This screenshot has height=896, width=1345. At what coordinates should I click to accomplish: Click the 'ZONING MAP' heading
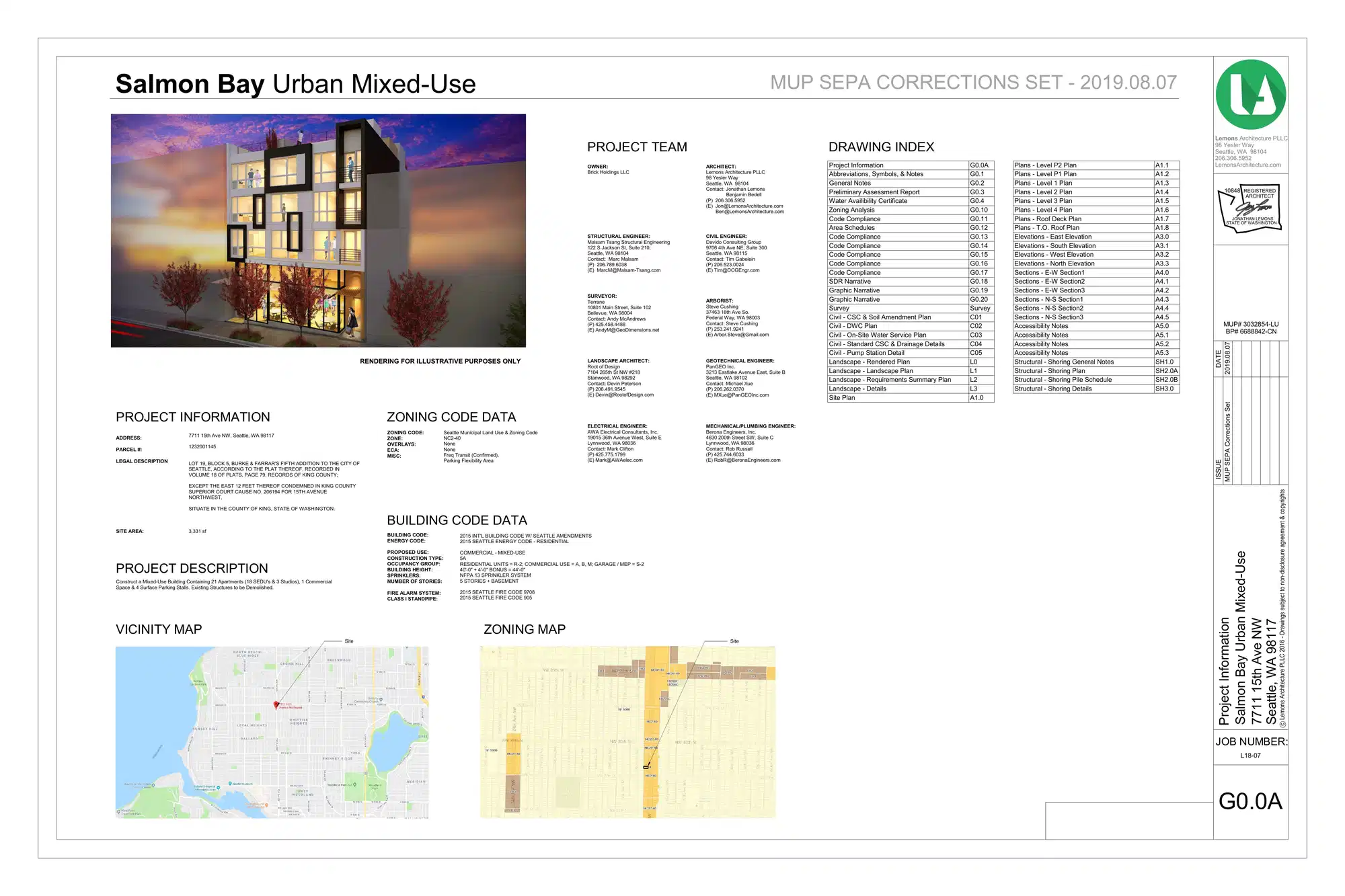coord(525,629)
